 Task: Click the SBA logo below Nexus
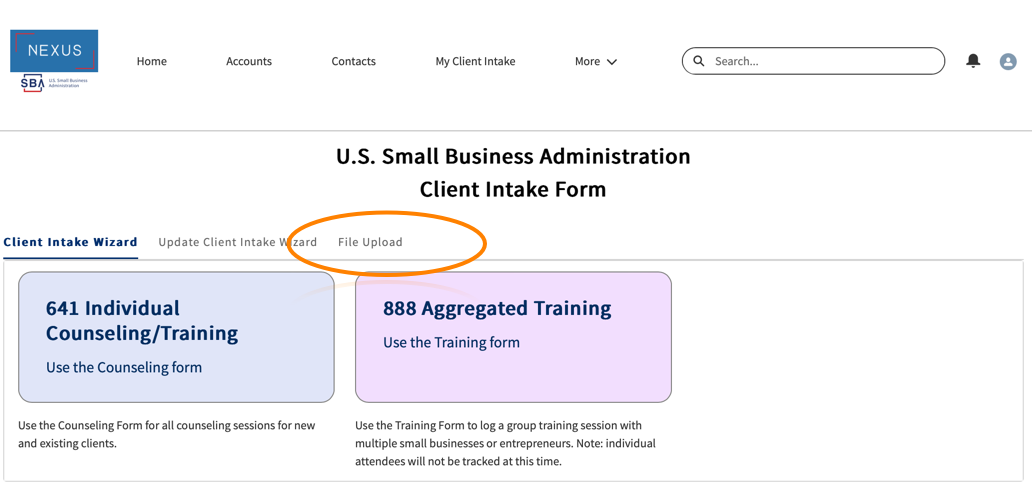34,83
